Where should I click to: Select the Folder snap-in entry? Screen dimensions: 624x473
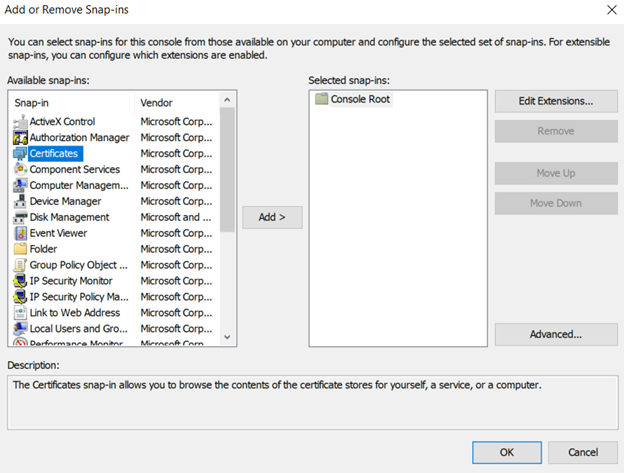tap(44, 249)
